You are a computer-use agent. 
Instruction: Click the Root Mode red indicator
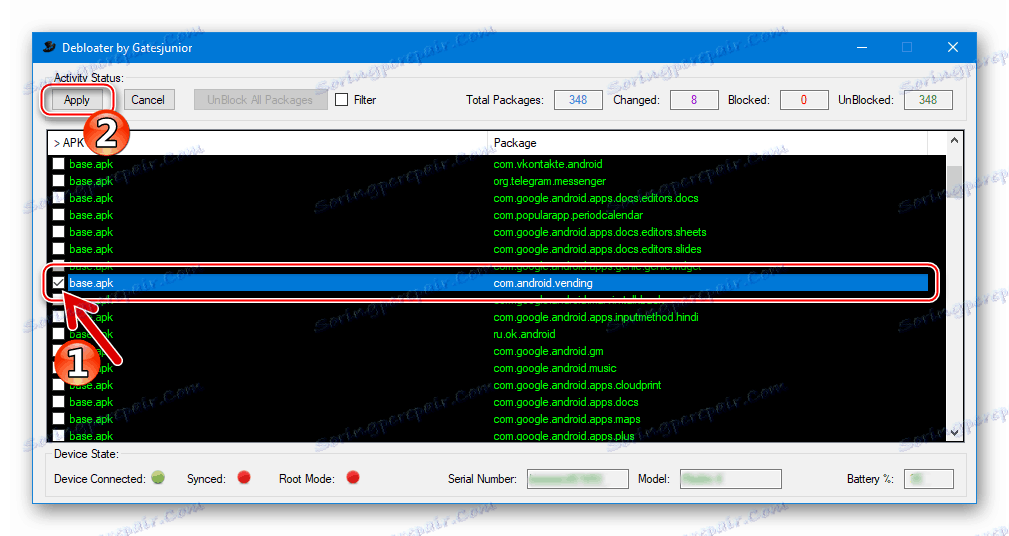tap(353, 477)
